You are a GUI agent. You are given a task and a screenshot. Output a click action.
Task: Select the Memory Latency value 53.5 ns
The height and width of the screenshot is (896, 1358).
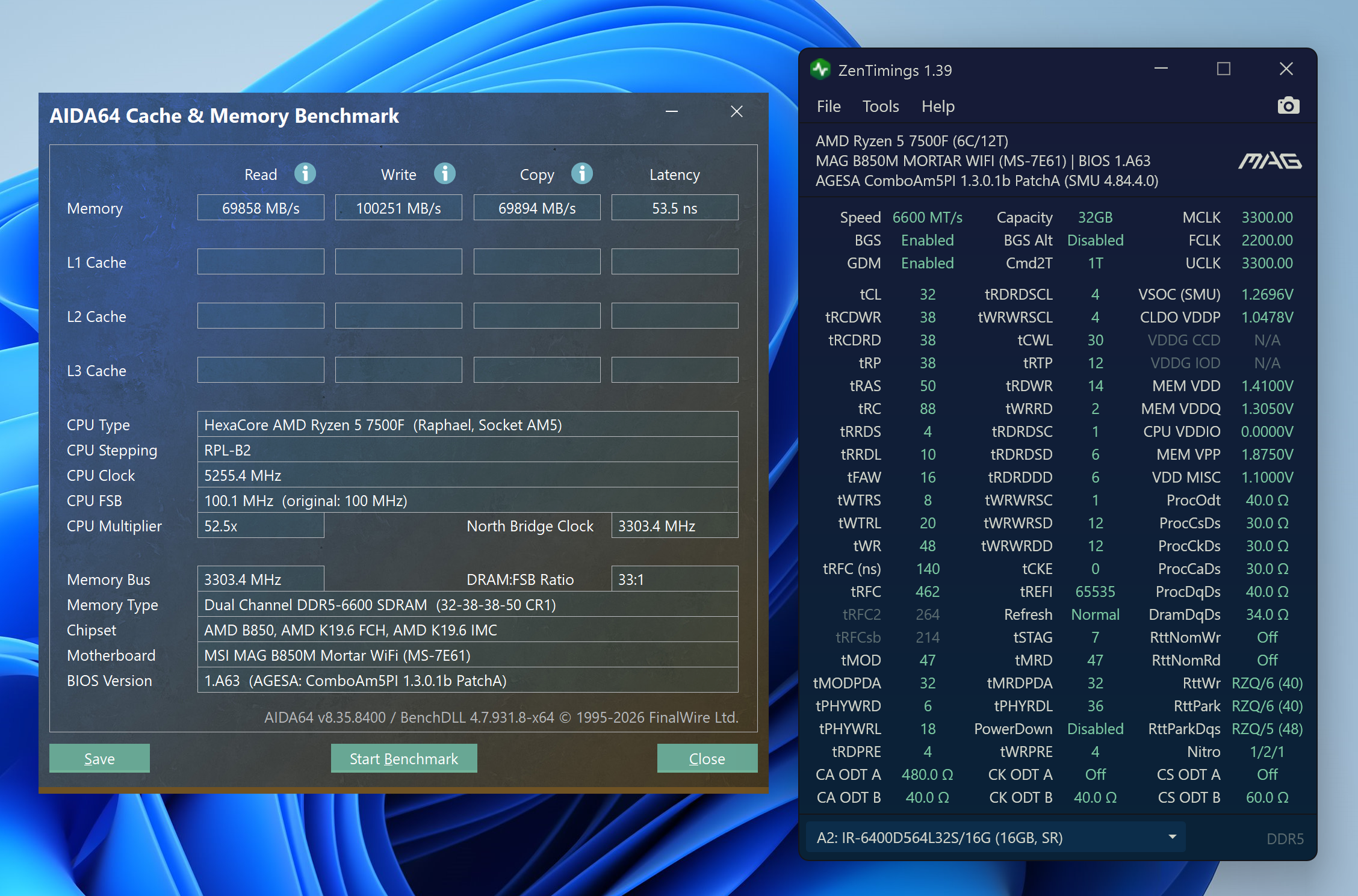[x=675, y=208]
